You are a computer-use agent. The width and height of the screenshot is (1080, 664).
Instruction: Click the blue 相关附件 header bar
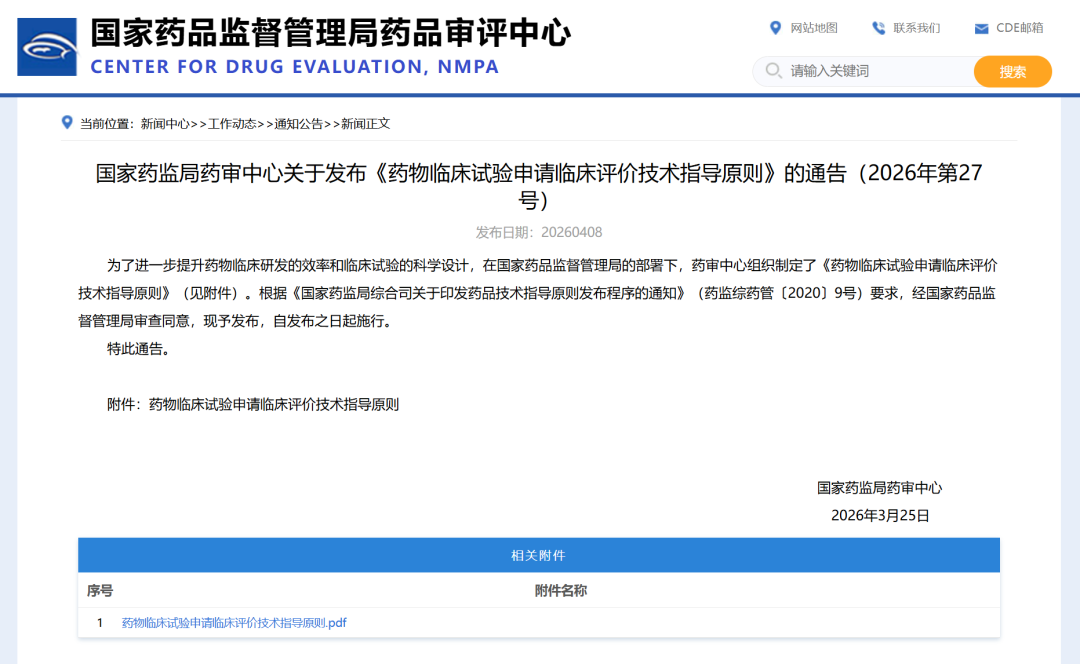point(538,555)
